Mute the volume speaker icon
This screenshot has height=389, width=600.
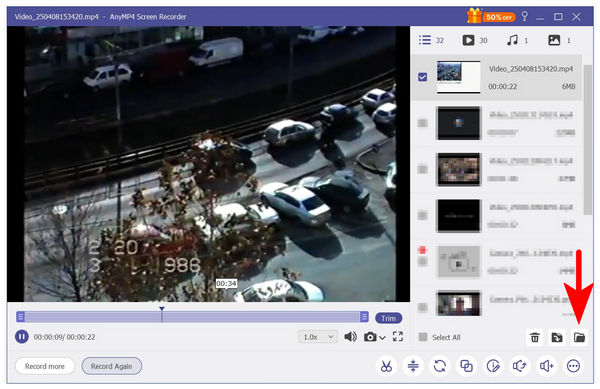click(x=350, y=337)
